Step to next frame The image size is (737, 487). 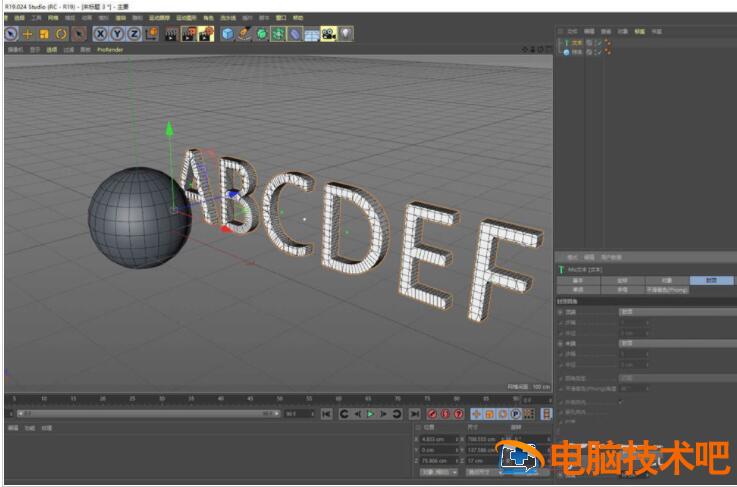point(384,414)
